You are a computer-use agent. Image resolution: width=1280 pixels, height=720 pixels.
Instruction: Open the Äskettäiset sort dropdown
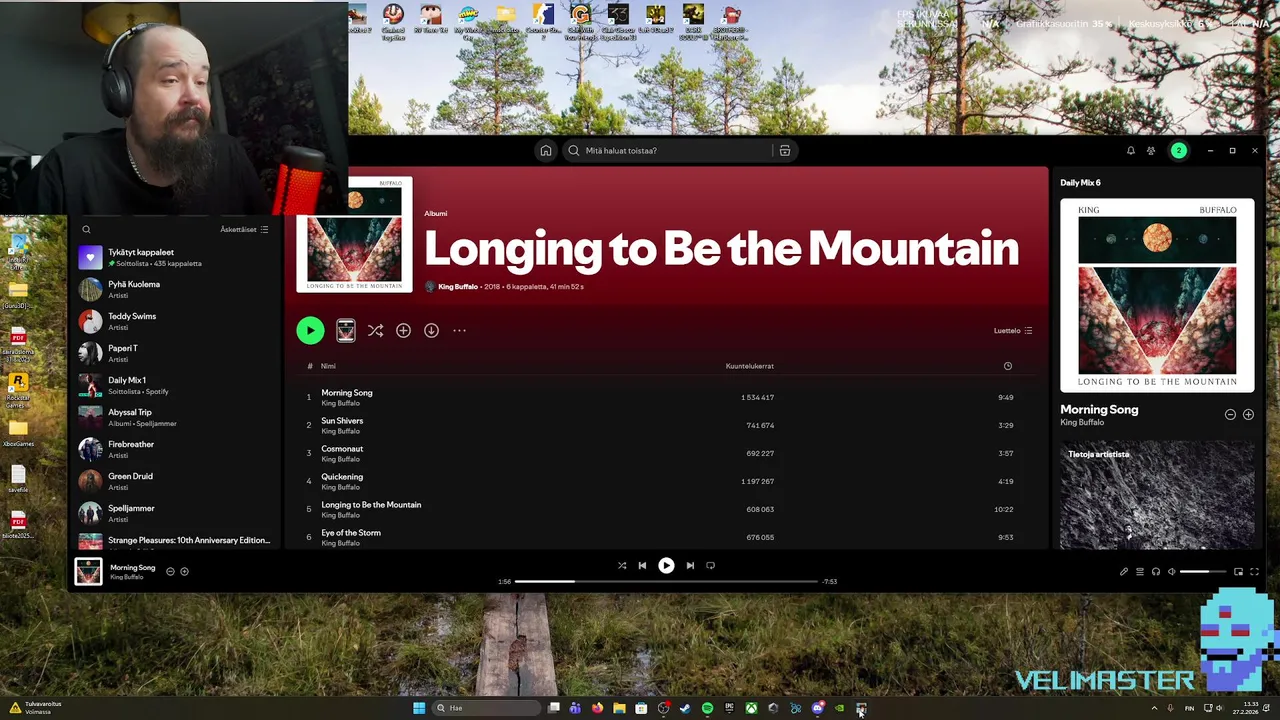[x=244, y=230]
